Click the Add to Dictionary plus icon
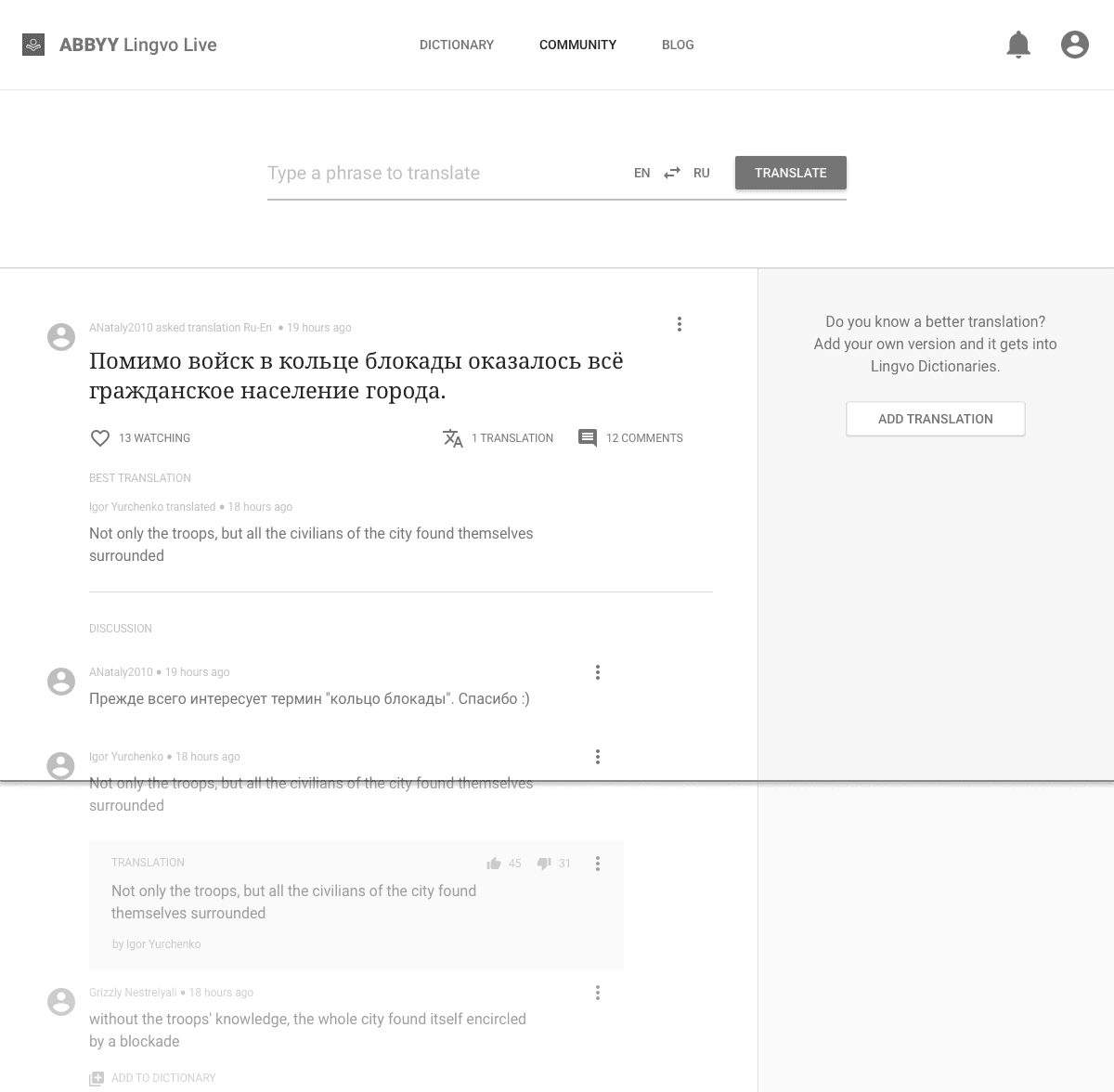This screenshot has width=1114, height=1092. [x=97, y=1079]
